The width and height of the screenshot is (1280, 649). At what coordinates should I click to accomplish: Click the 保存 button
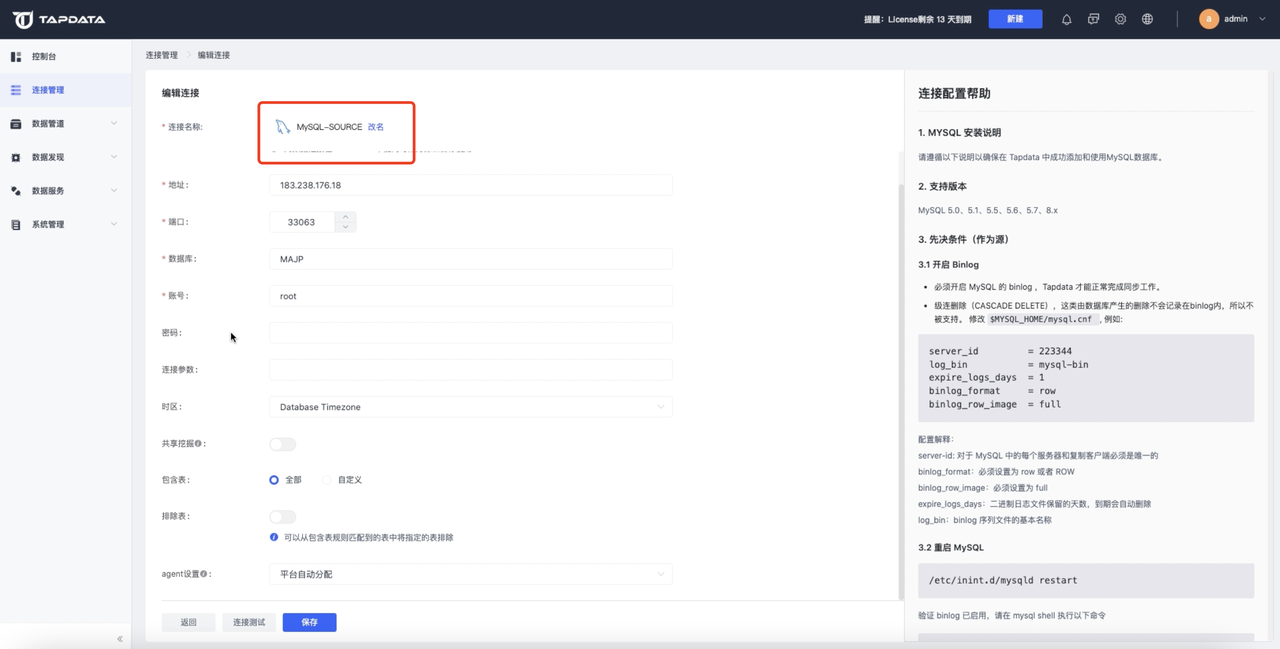point(310,622)
